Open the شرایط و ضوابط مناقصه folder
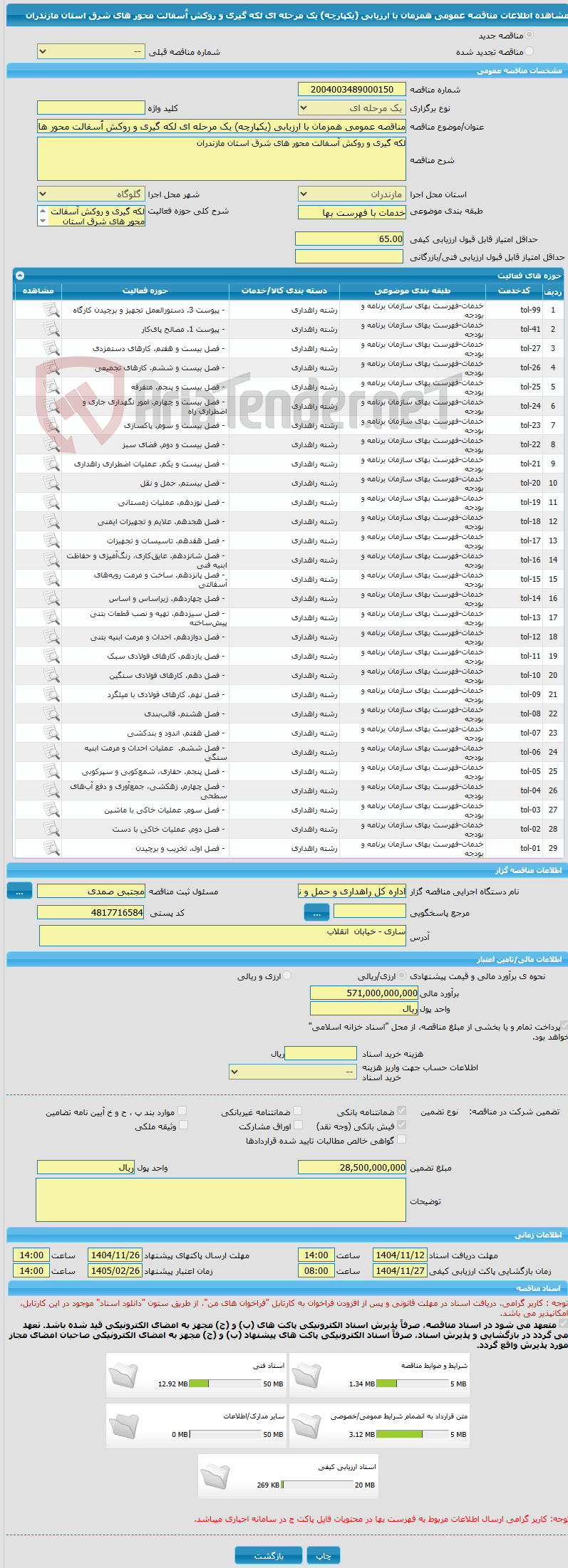The height and width of the screenshot is (1568, 568). click(x=306, y=1374)
